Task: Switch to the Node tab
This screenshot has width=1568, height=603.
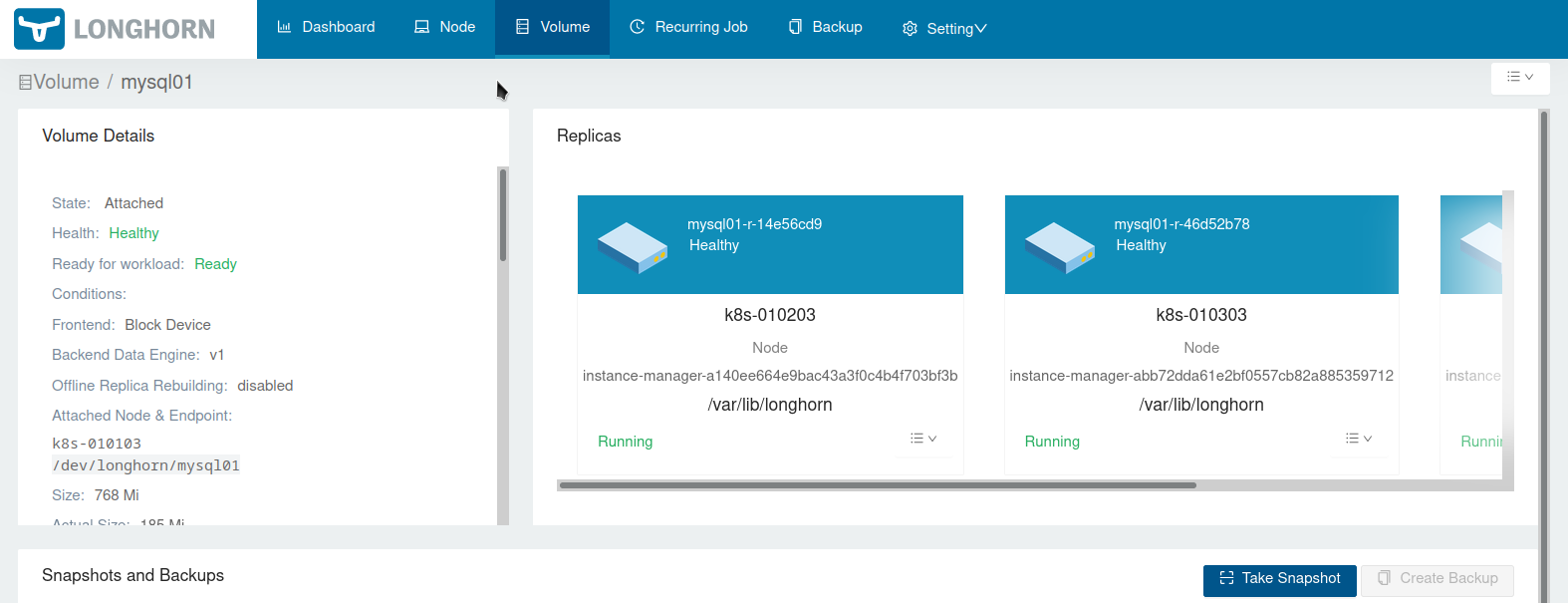Action: pos(444,28)
